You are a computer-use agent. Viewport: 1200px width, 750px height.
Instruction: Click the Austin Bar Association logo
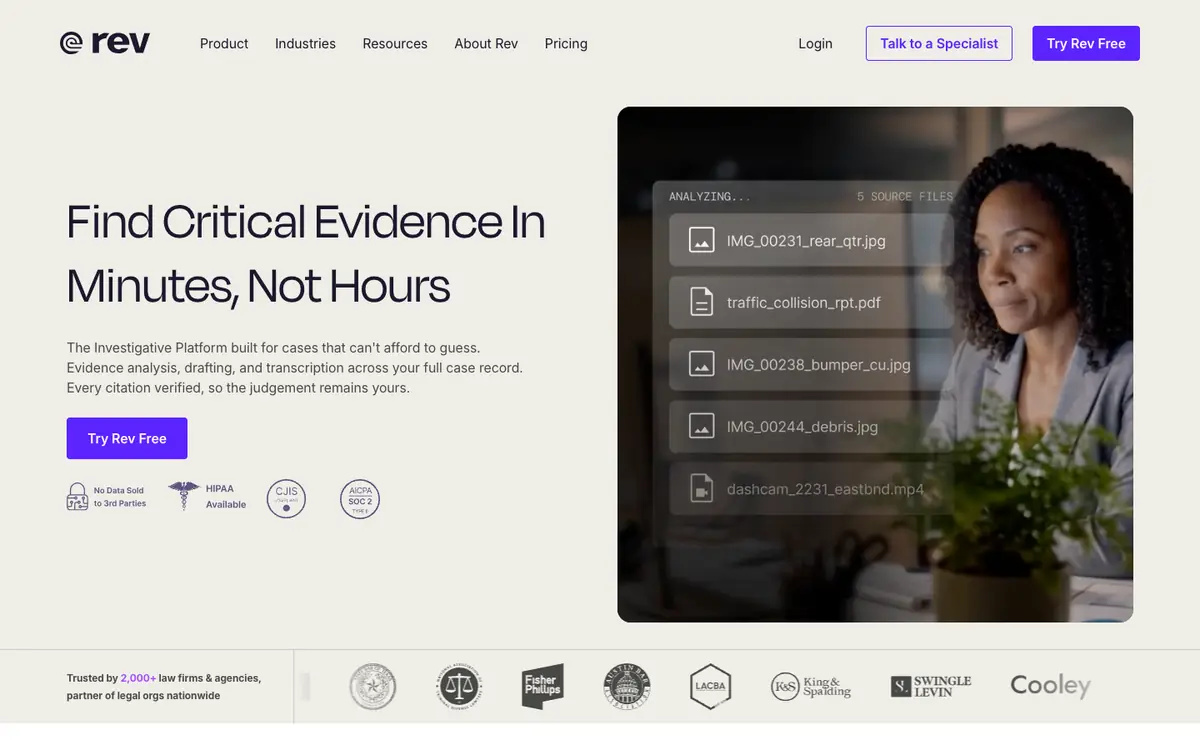tap(627, 687)
